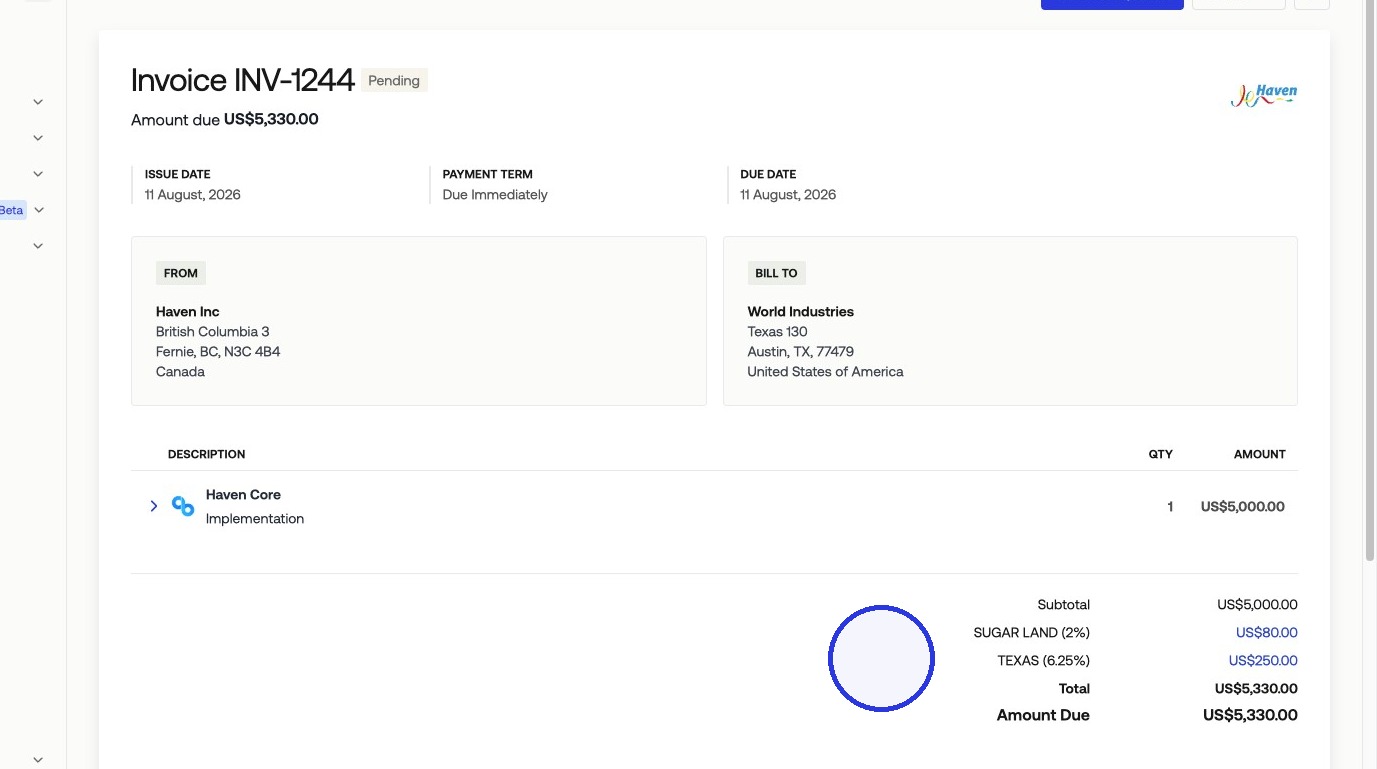This screenshot has height=769, width=1377.
Task: Click the 'Texas 130' address line
Action: [x=778, y=331]
